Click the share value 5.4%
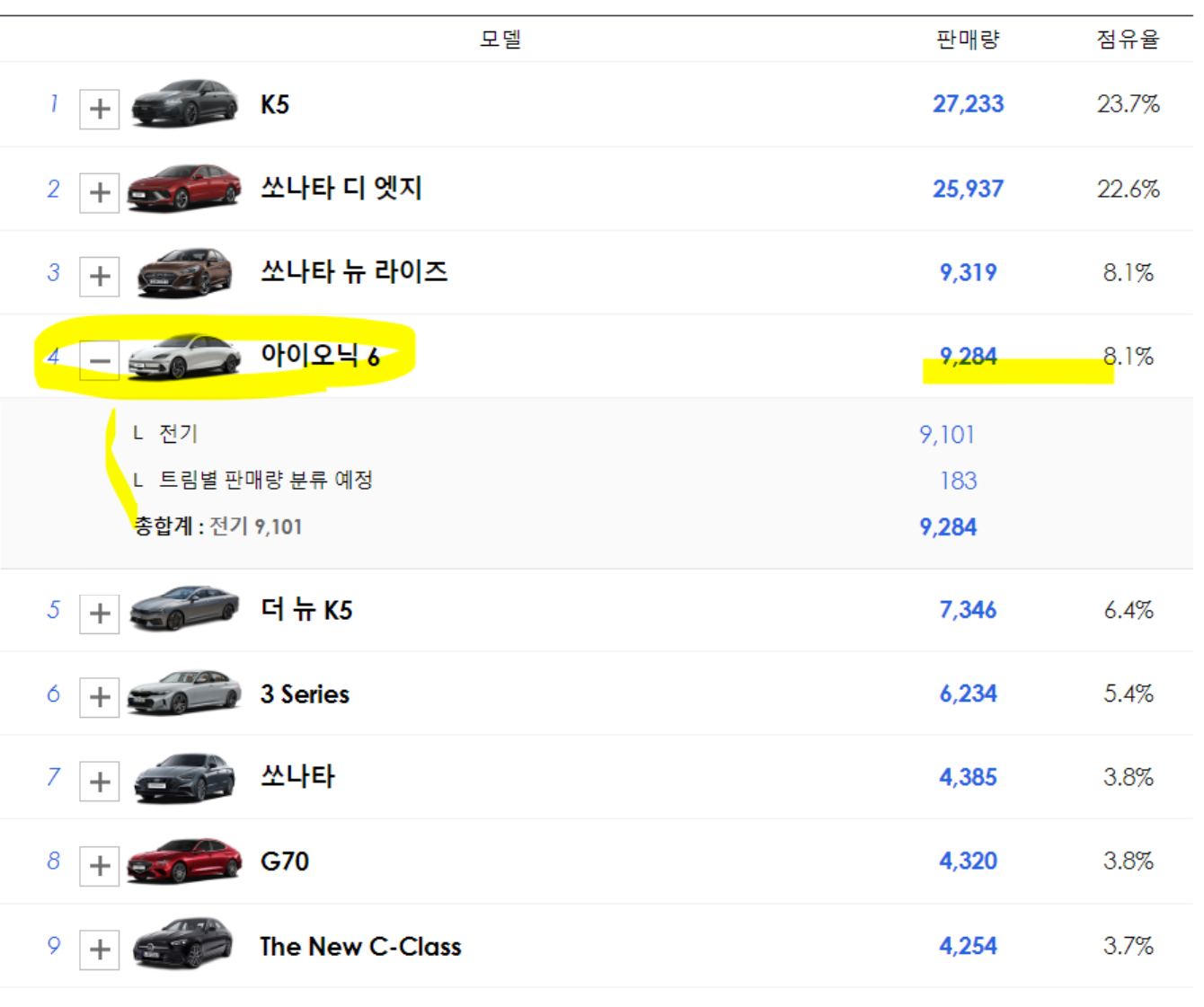The width and height of the screenshot is (1204, 1007). pos(1129,694)
